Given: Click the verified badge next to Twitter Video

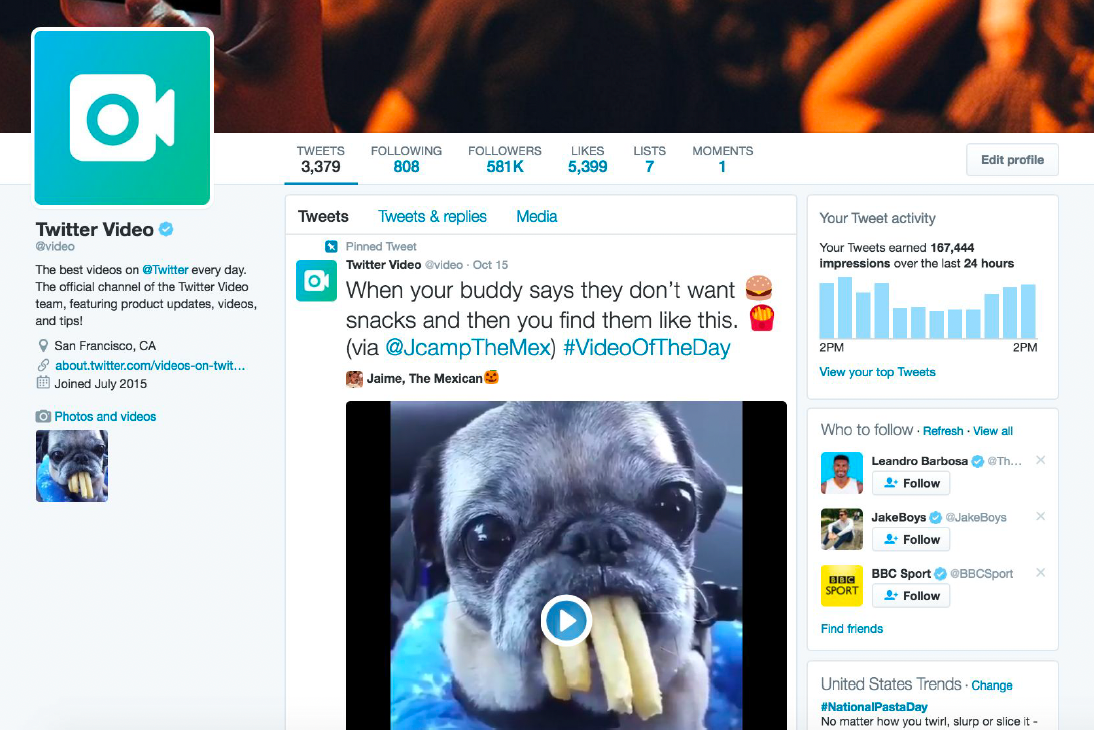Looking at the screenshot, I should (166, 229).
